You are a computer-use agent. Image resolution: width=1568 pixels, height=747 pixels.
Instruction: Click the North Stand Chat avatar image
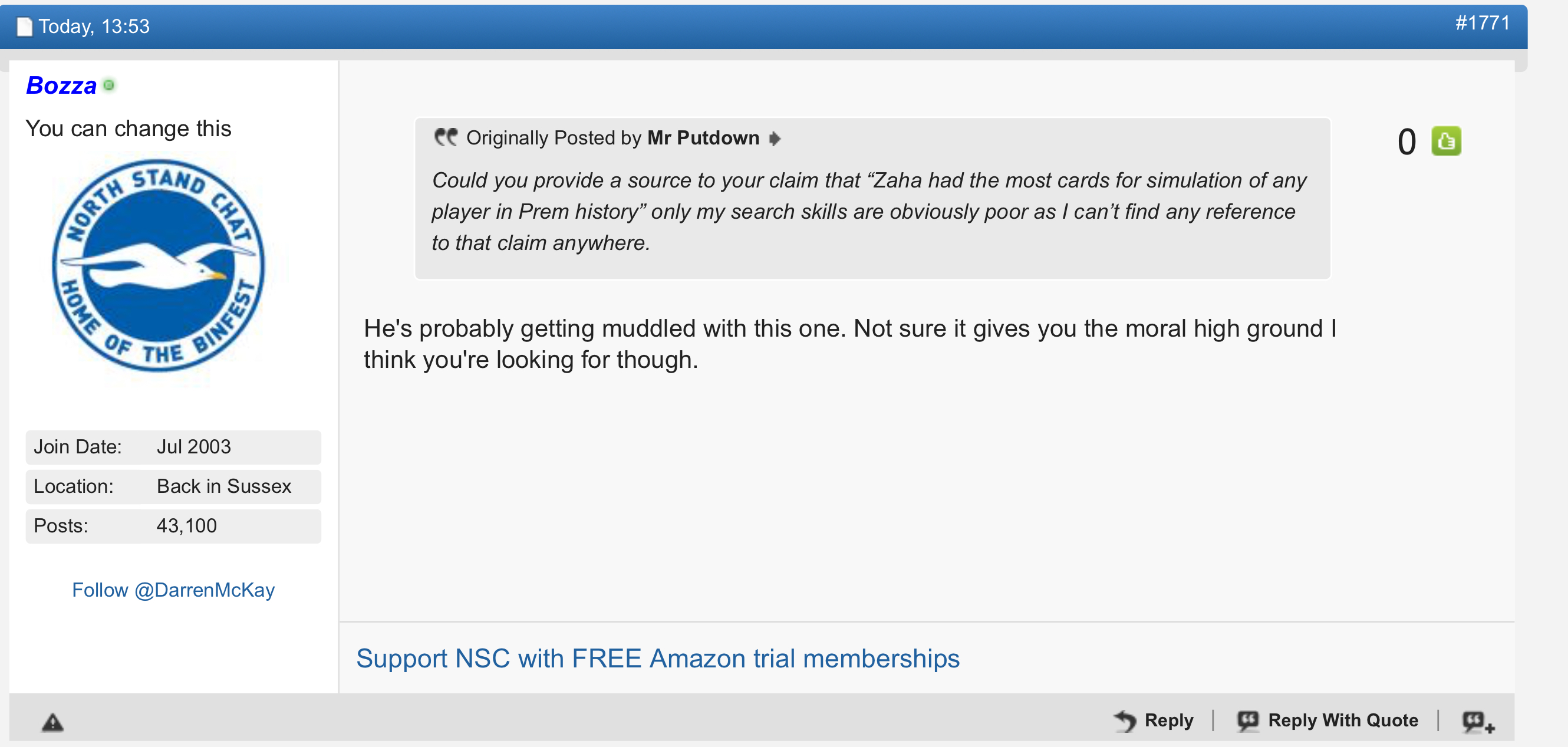158,265
